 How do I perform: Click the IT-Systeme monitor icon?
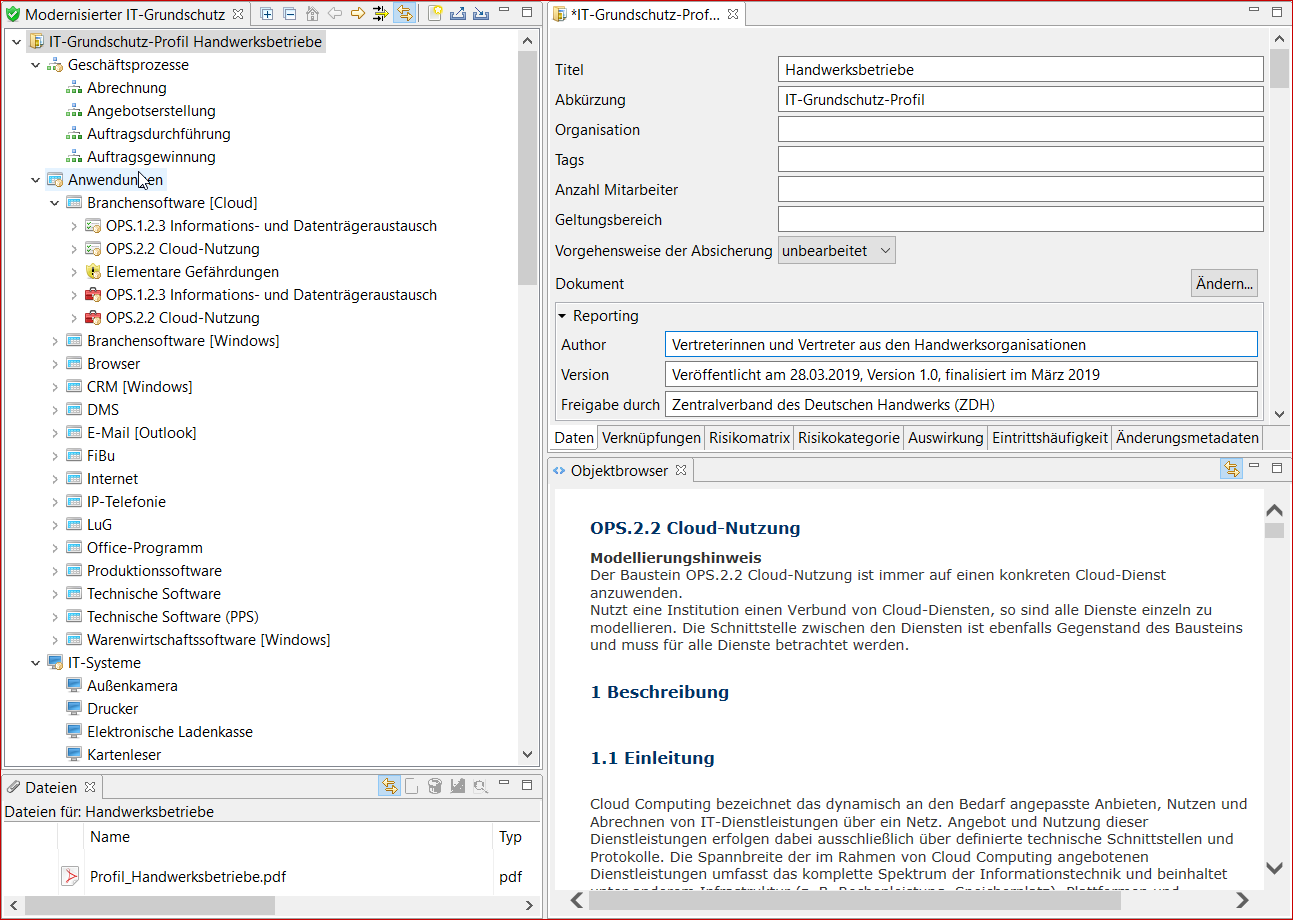(55, 663)
